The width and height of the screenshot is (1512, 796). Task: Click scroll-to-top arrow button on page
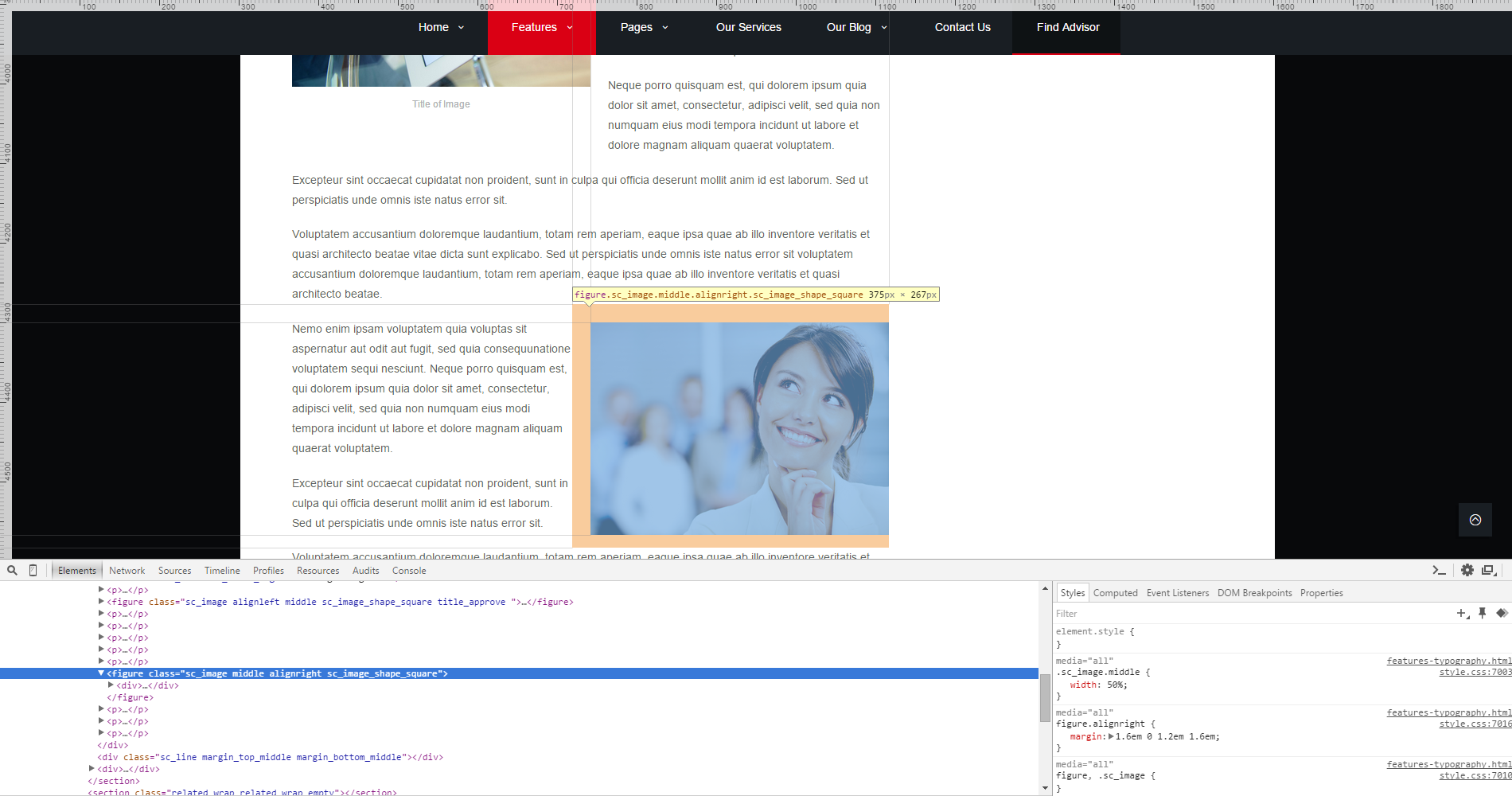(x=1475, y=520)
